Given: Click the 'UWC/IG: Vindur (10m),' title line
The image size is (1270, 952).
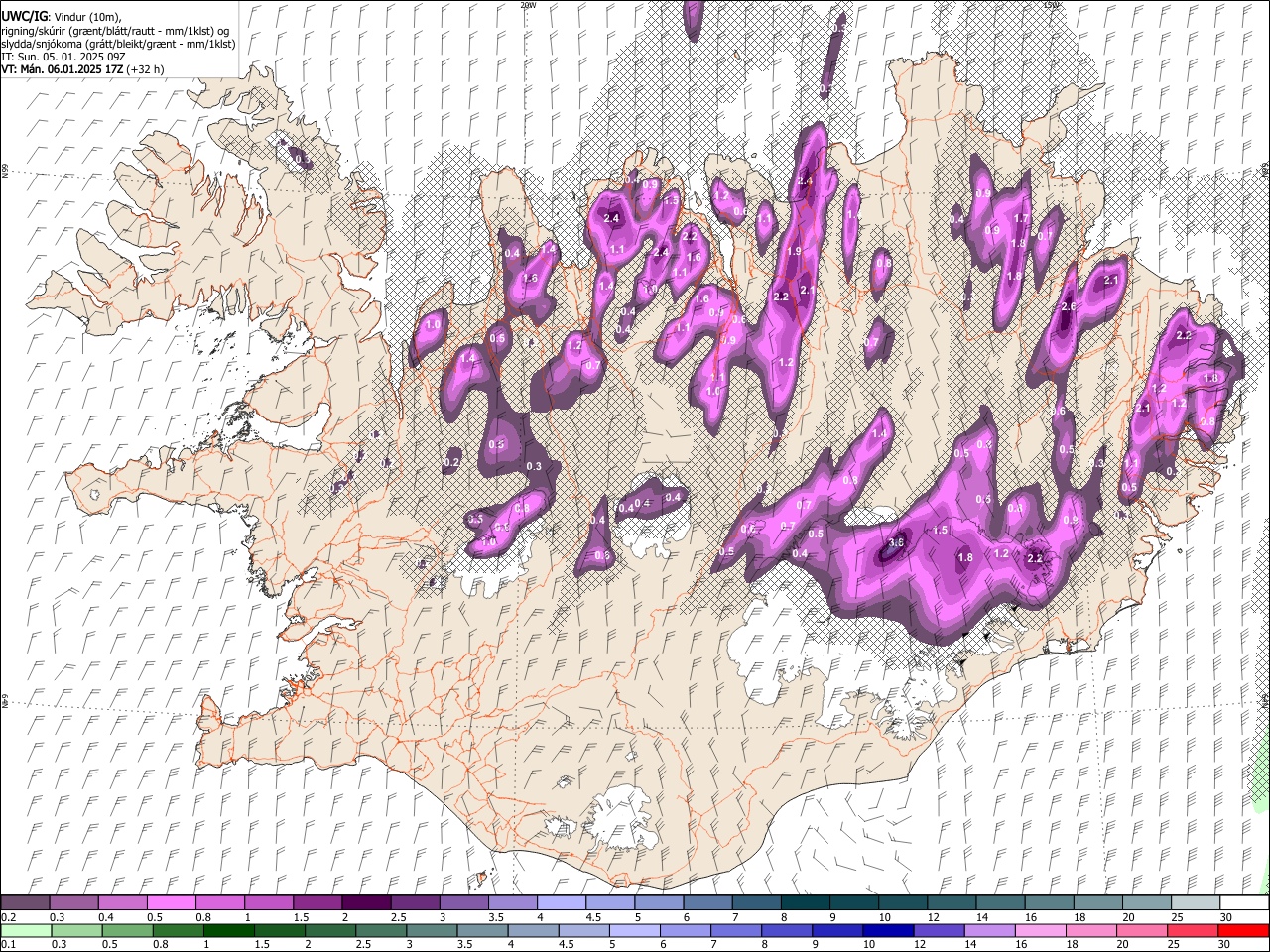Looking at the screenshot, I should 61,16.
